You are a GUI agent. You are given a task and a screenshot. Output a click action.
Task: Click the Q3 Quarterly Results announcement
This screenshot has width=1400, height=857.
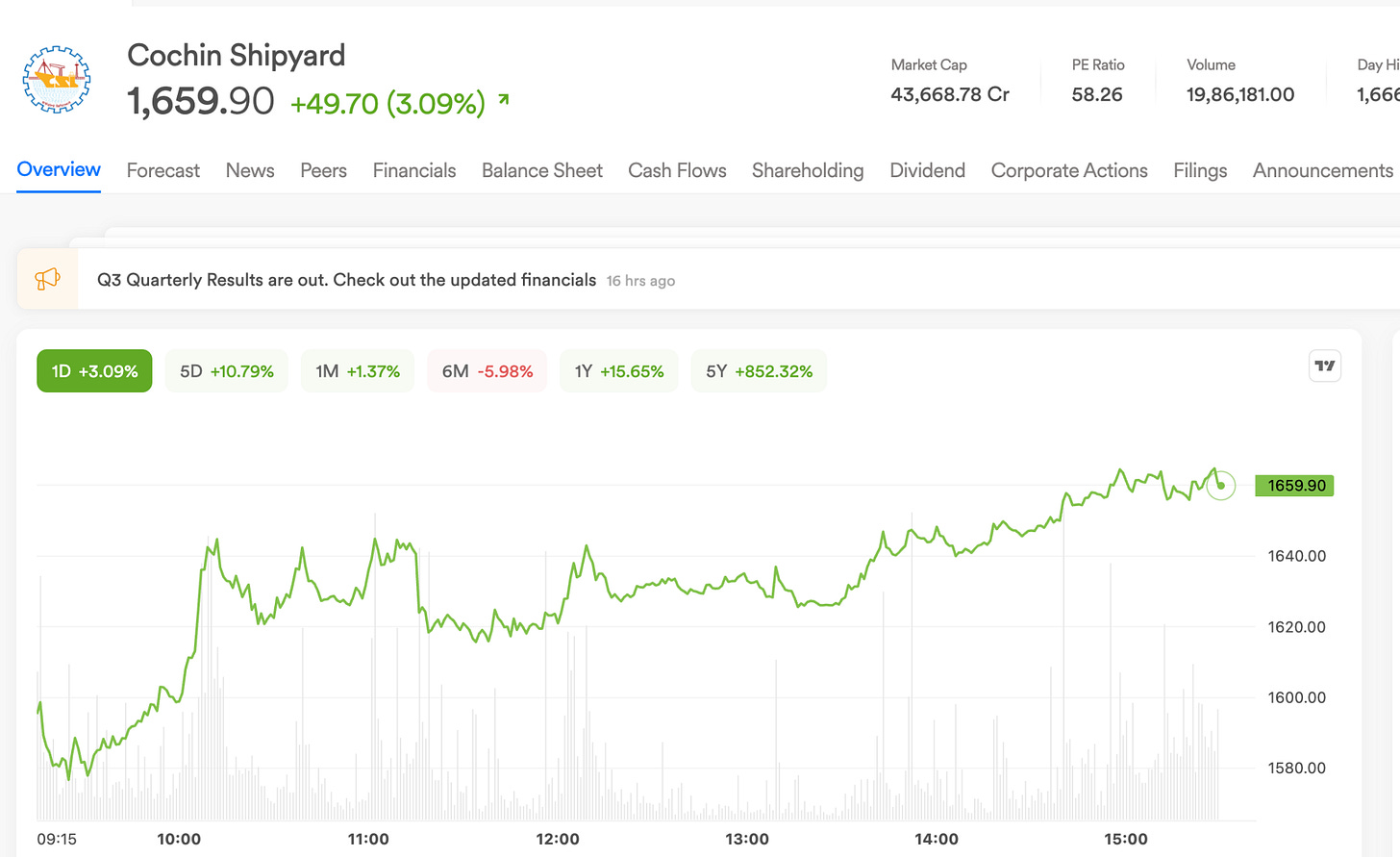click(346, 280)
